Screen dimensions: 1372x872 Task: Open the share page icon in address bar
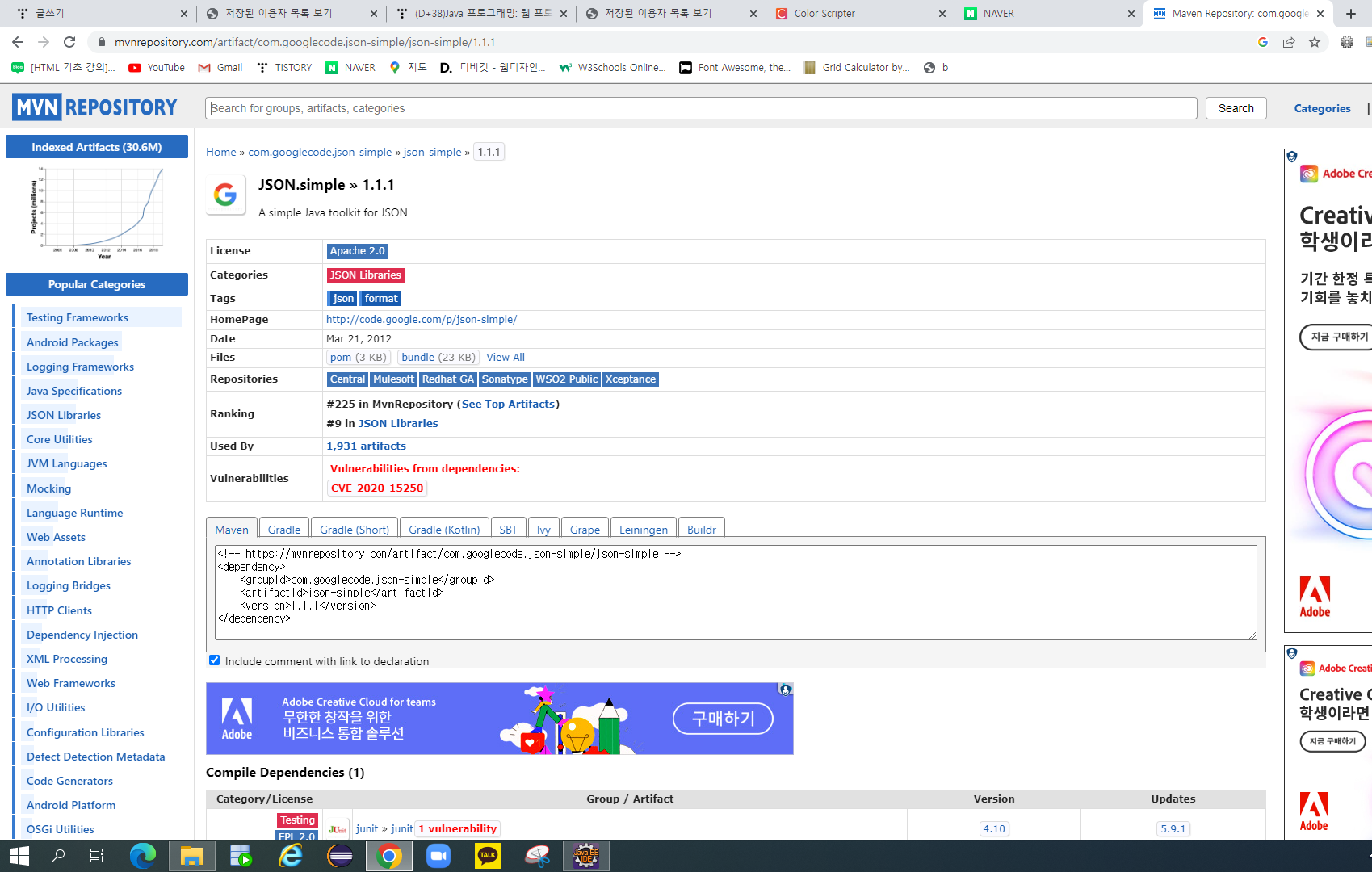[x=1289, y=42]
